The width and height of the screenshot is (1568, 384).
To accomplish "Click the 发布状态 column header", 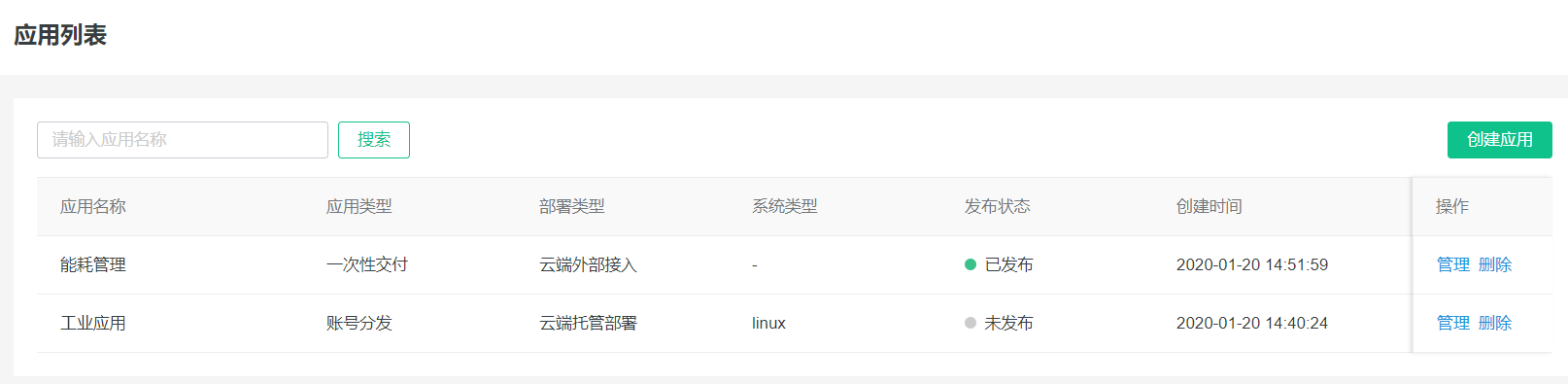I will point(998,206).
